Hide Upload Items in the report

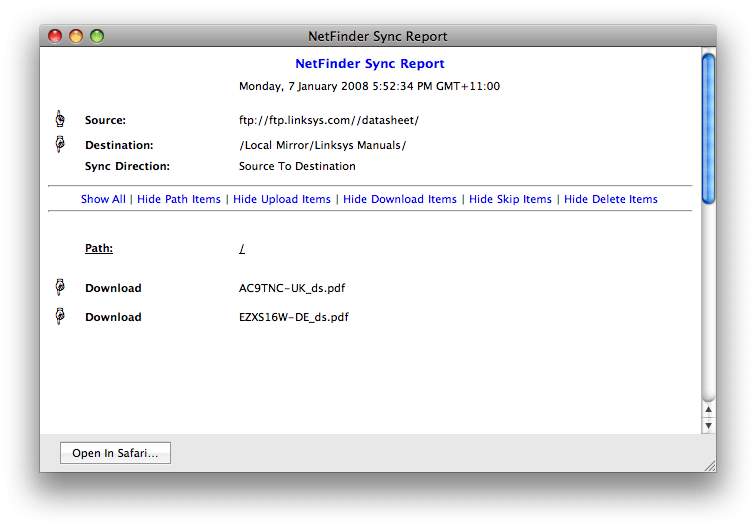(282, 199)
